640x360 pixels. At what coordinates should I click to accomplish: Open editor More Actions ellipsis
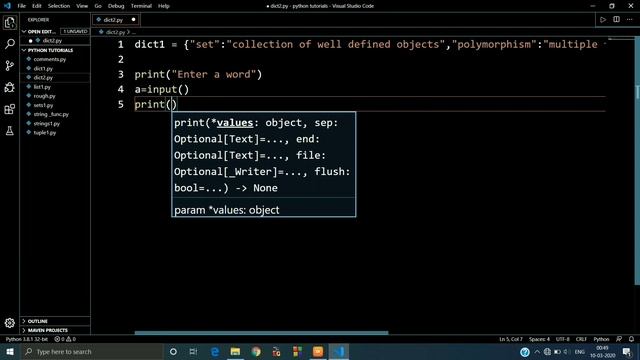click(x=629, y=20)
